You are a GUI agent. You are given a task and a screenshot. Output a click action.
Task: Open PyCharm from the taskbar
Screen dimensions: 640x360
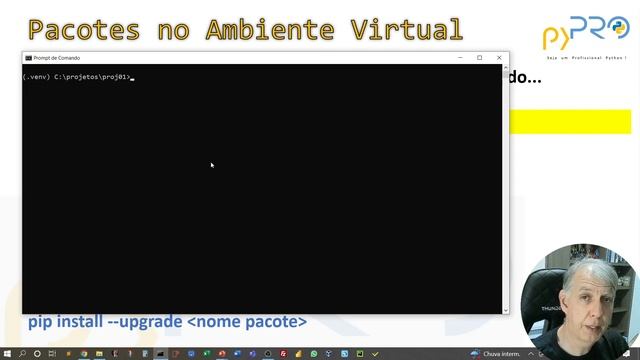tap(360, 354)
